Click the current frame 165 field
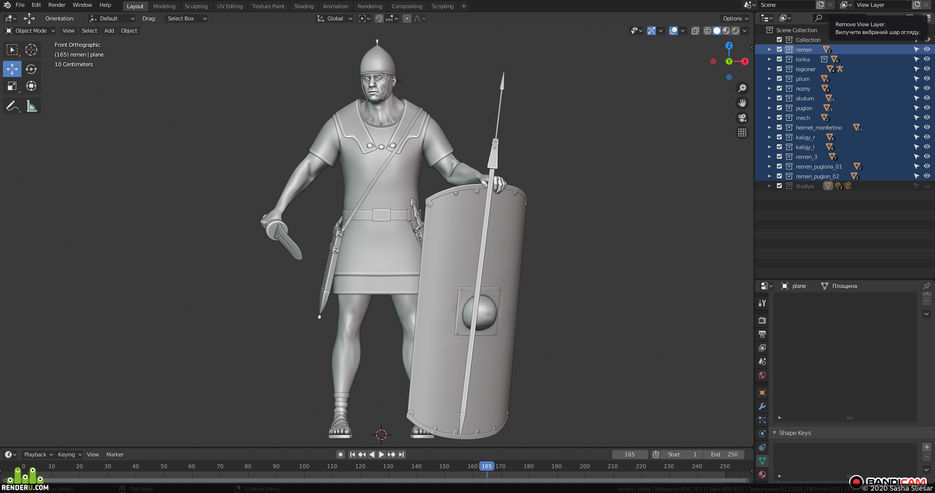Image resolution: width=935 pixels, height=493 pixels. click(x=630, y=455)
